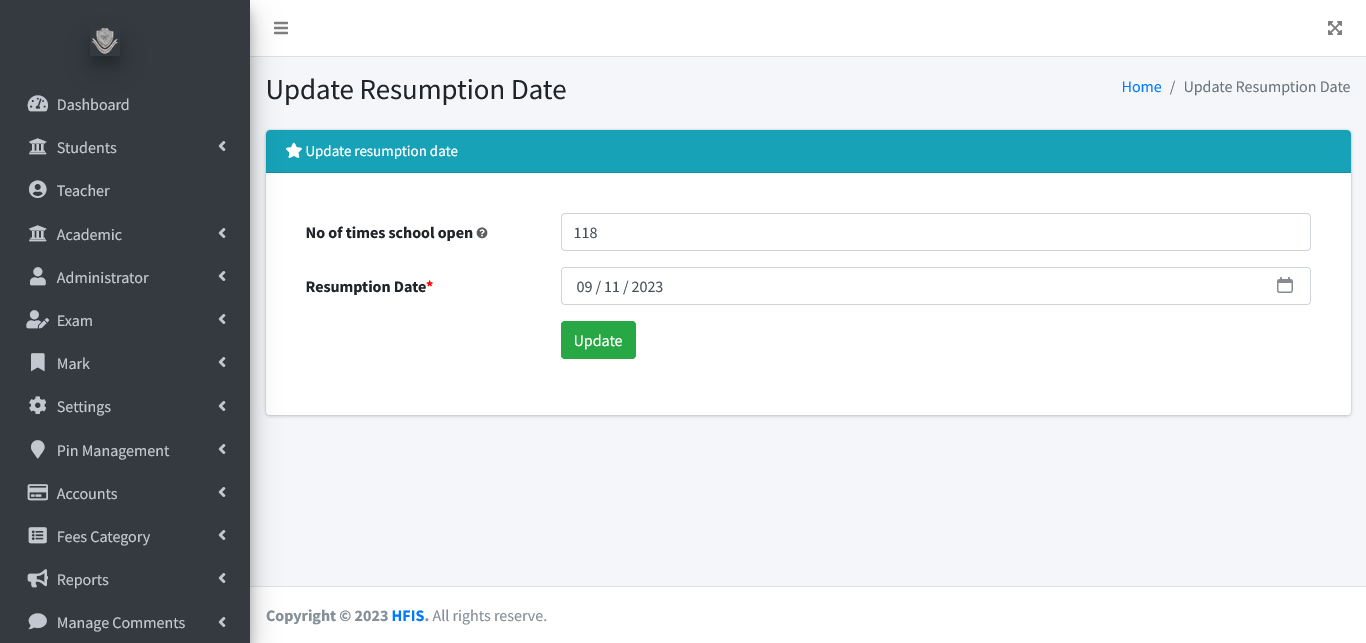The image size is (1366, 643).
Task: Click the school crest logo in sidebar
Action: click(x=105, y=41)
